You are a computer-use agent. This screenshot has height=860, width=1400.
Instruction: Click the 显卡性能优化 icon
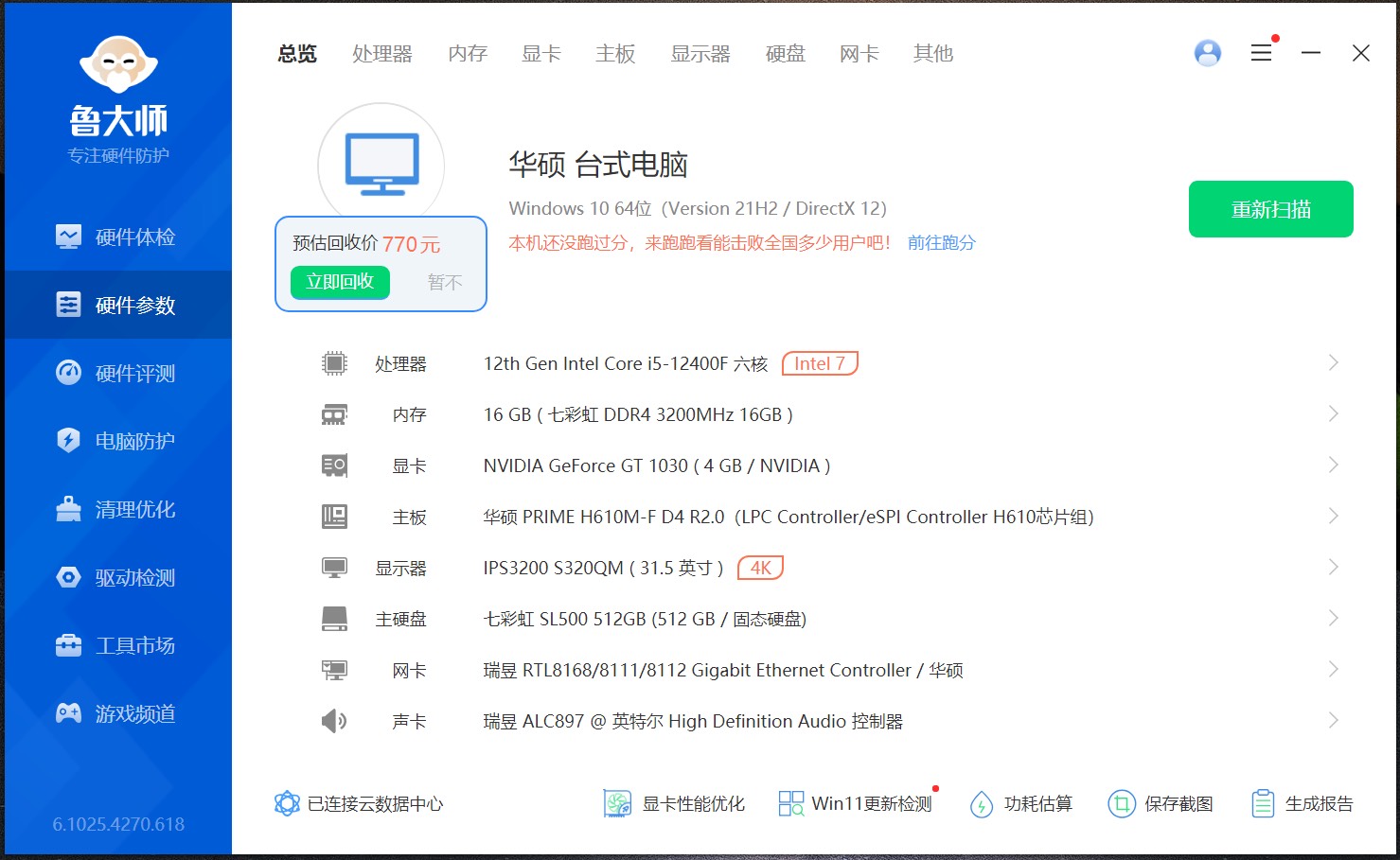tap(617, 804)
